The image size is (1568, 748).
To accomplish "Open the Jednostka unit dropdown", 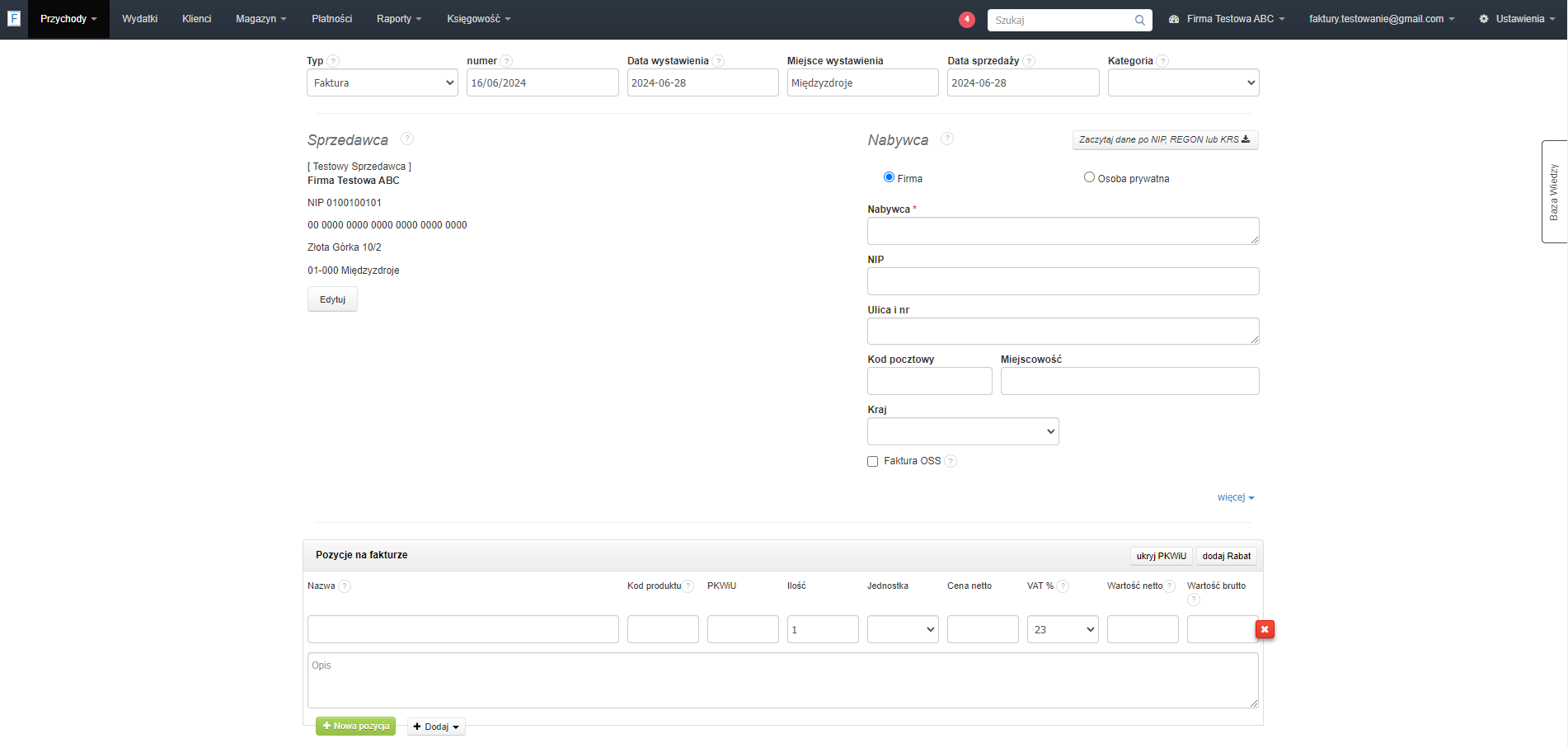I will (903, 629).
